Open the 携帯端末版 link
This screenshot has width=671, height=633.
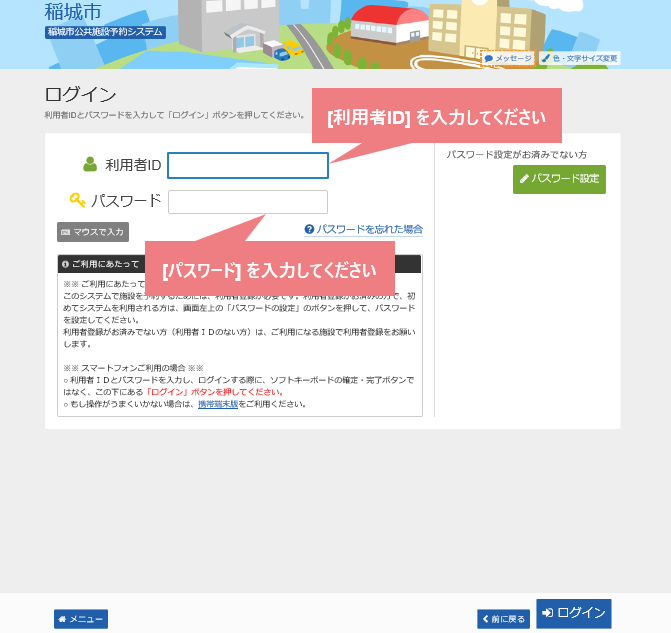[x=218, y=404]
